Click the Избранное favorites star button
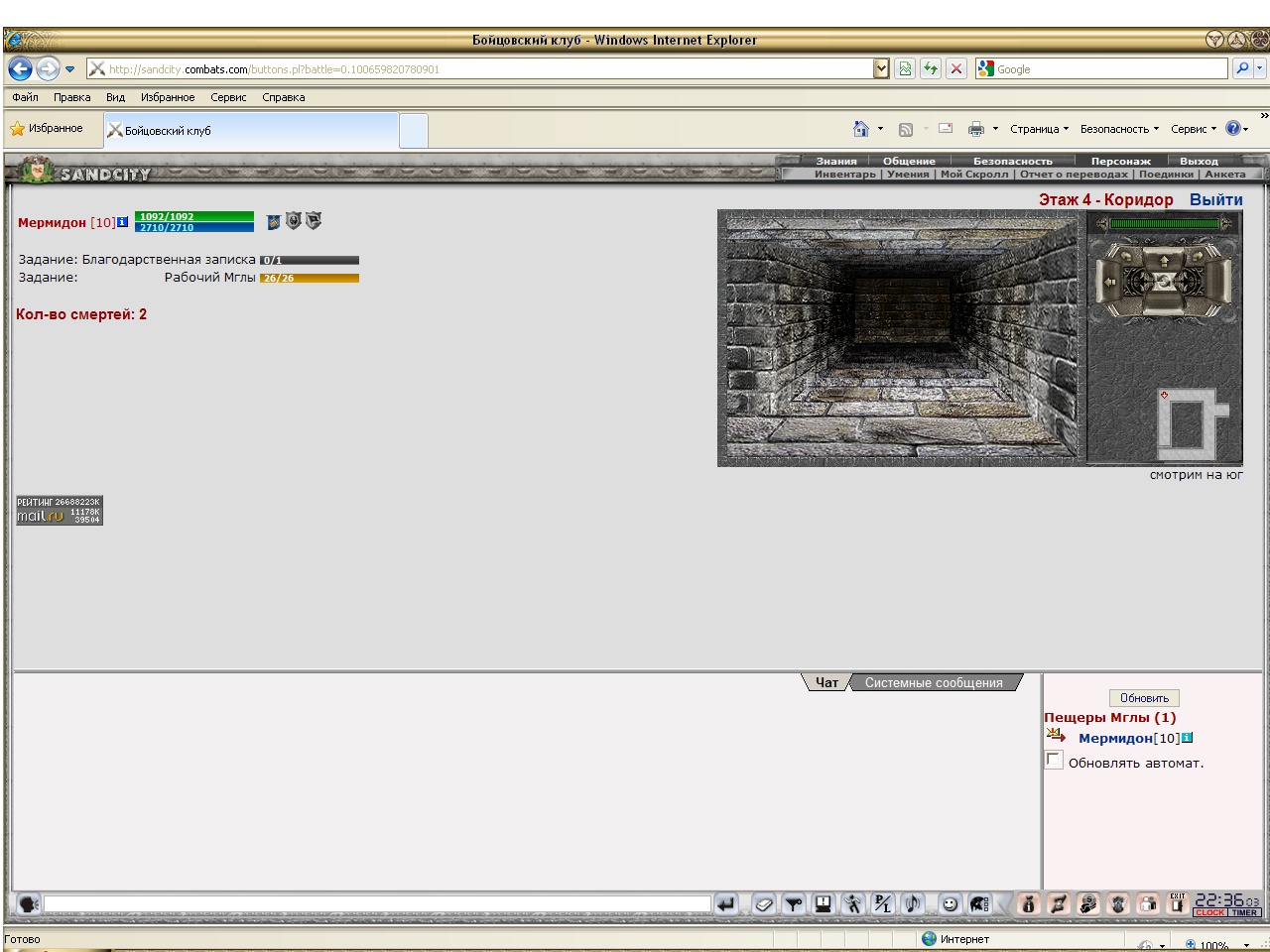 [47, 129]
